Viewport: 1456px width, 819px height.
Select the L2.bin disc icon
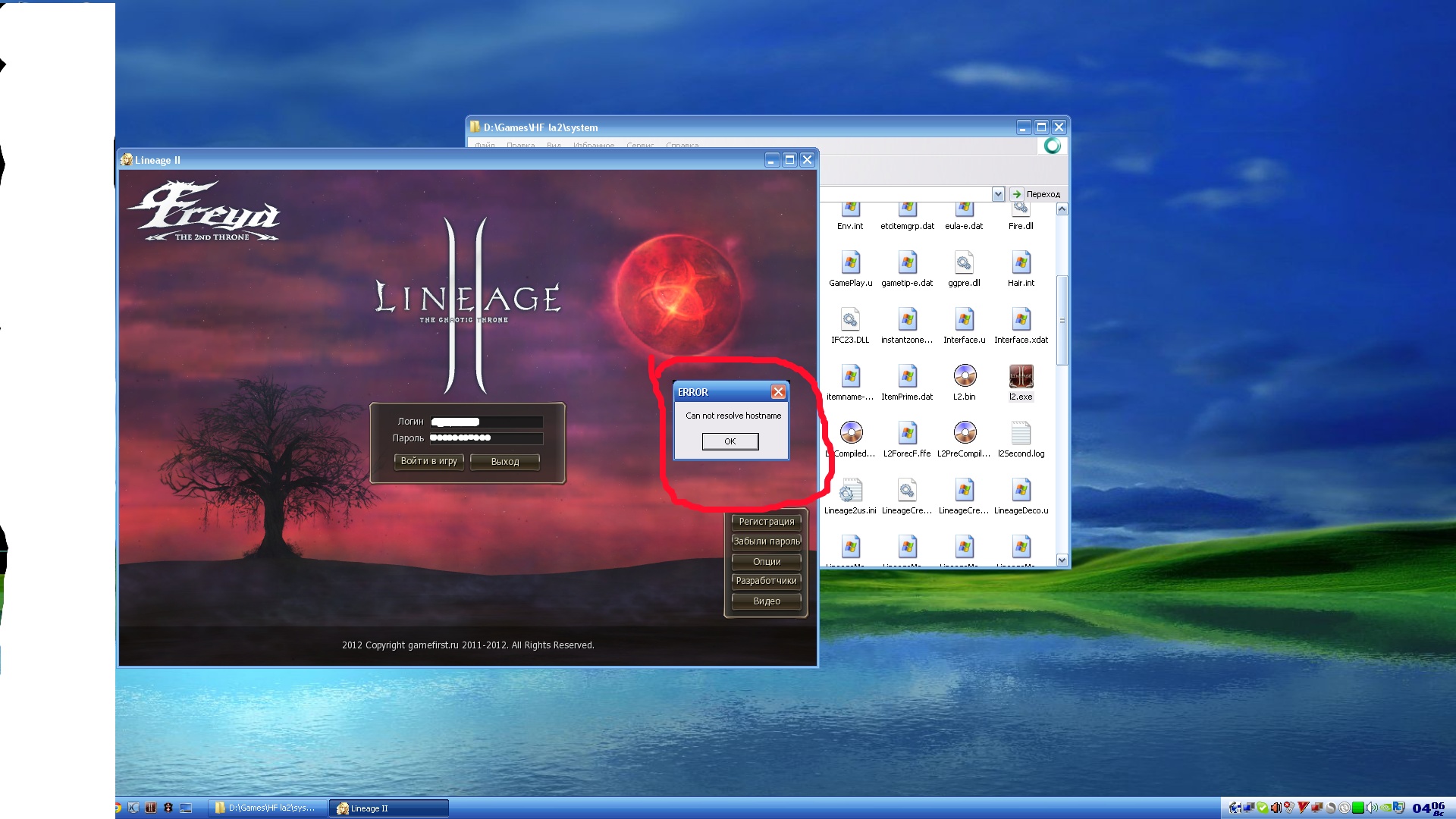[964, 377]
